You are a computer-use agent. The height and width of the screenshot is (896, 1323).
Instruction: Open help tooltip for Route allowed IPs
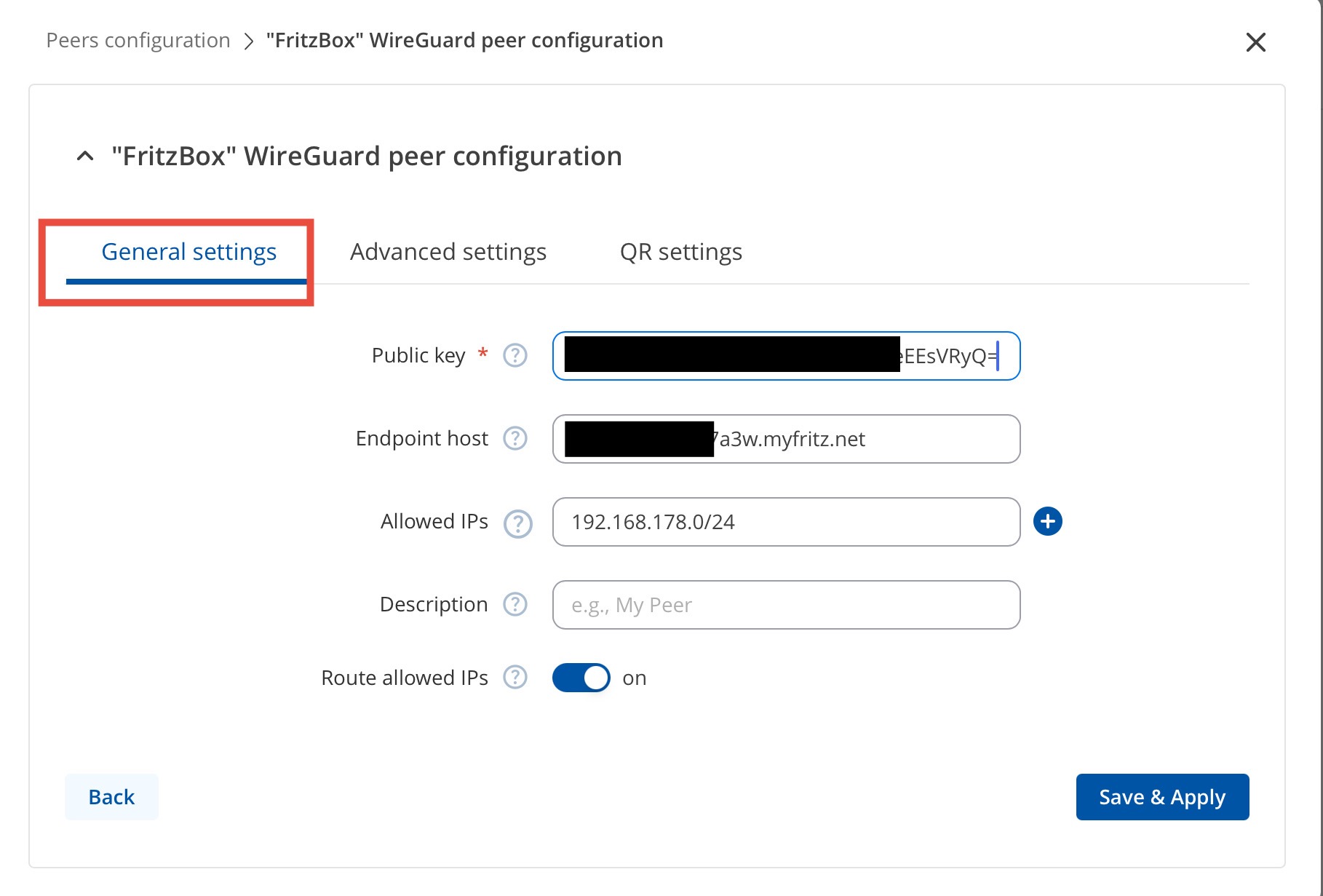pos(515,678)
